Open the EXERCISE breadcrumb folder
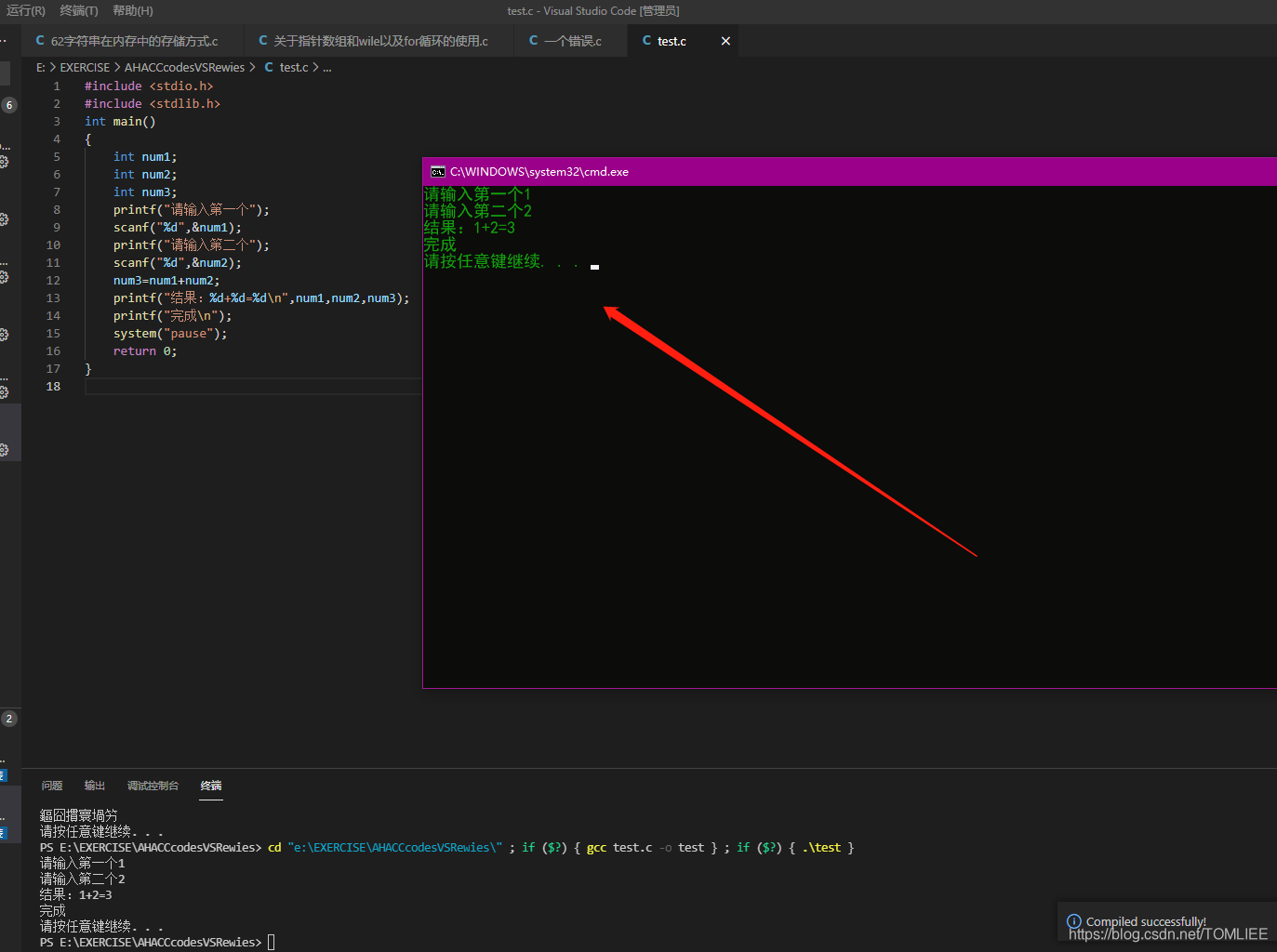The height and width of the screenshot is (952, 1277). 85,67
